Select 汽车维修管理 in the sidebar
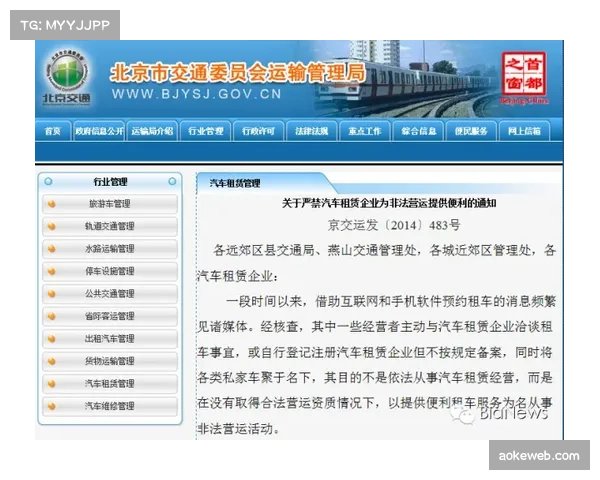The width and height of the screenshot is (600, 480). click(x=110, y=407)
